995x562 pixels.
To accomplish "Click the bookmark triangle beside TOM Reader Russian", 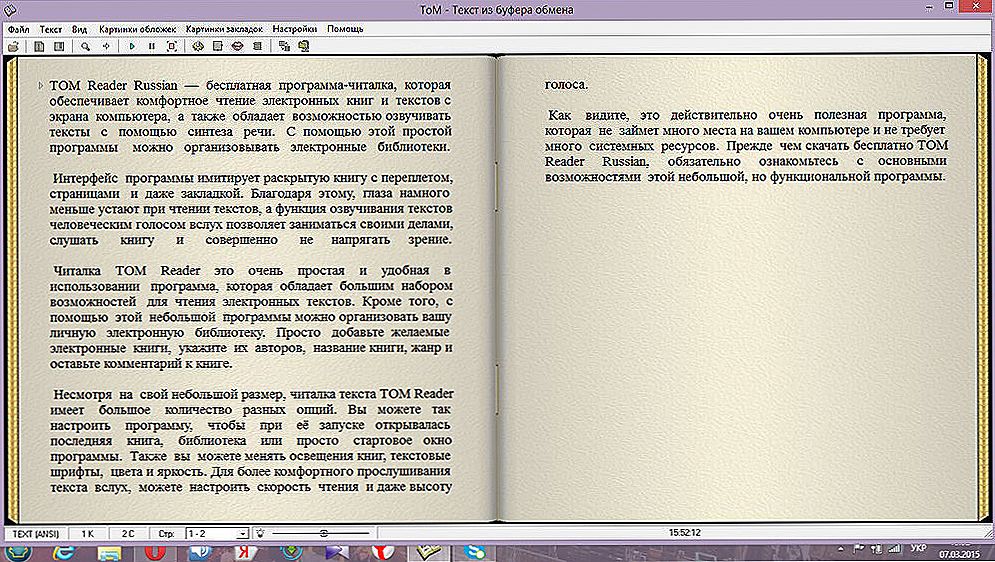I will 41,85.
